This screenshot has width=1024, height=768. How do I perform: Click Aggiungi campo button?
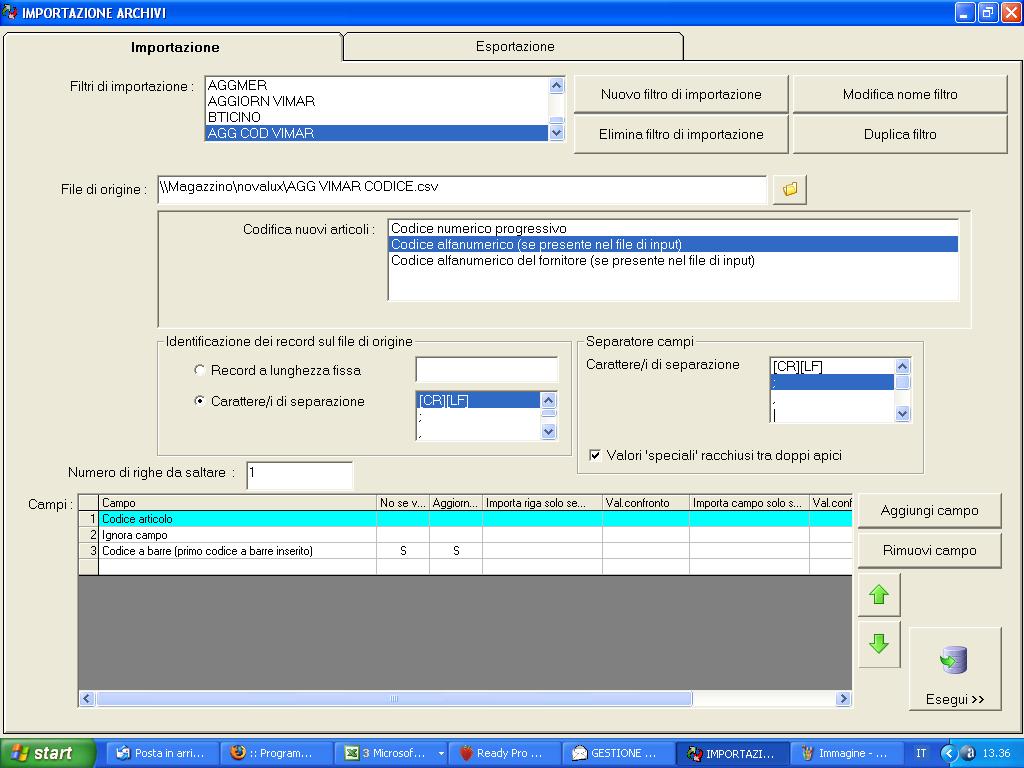pos(929,511)
